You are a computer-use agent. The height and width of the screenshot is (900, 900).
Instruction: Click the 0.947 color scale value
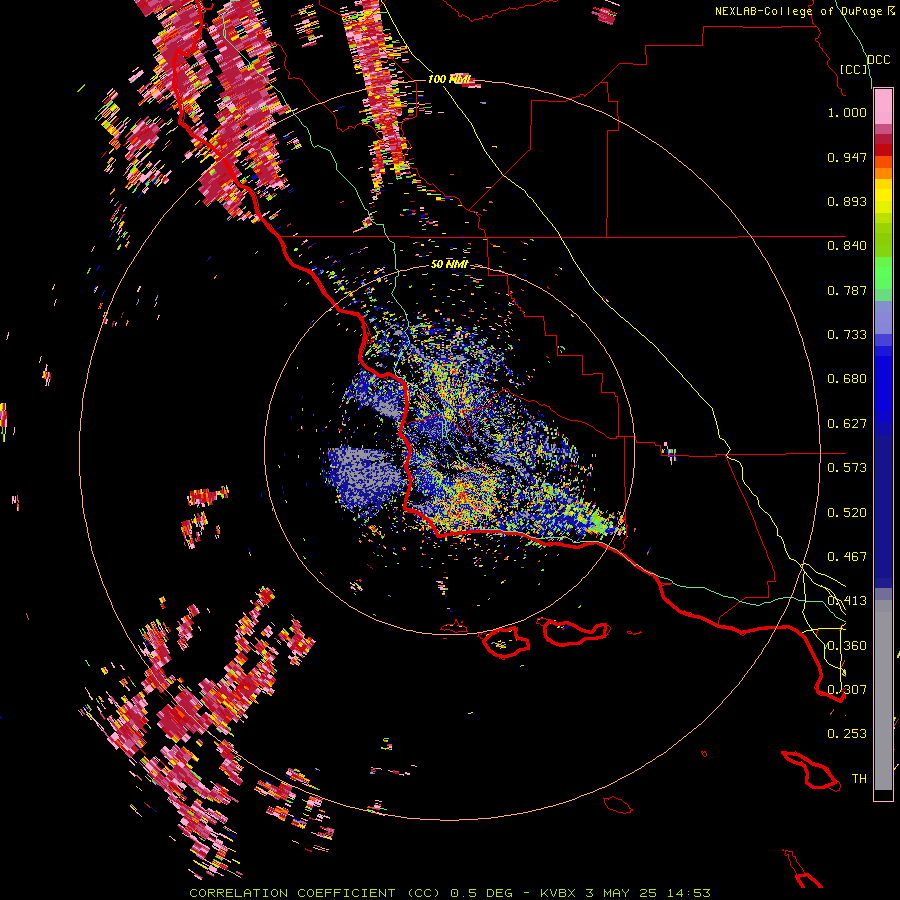tap(847, 157)
